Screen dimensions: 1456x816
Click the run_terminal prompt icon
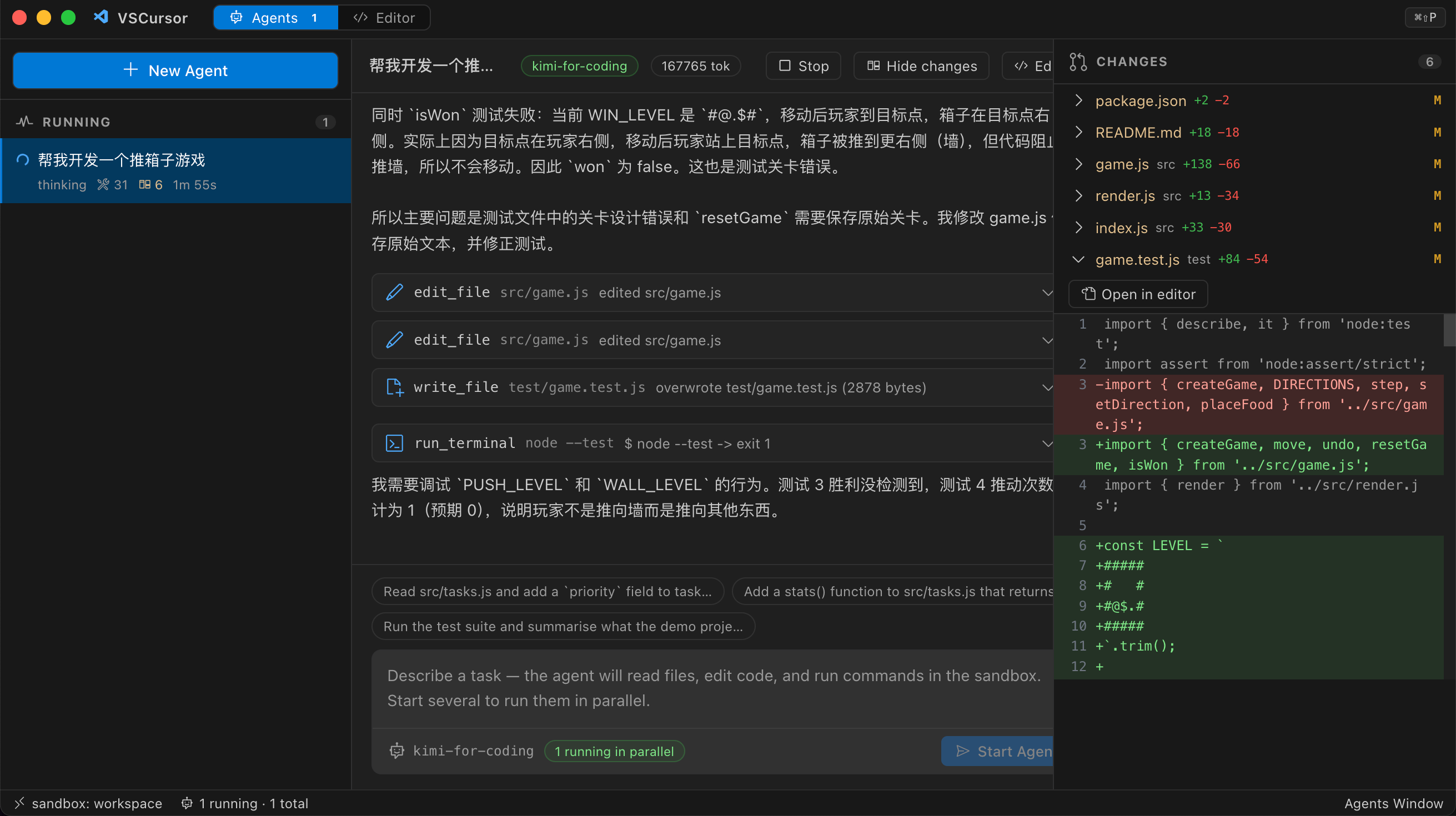[x=394, y=443]
